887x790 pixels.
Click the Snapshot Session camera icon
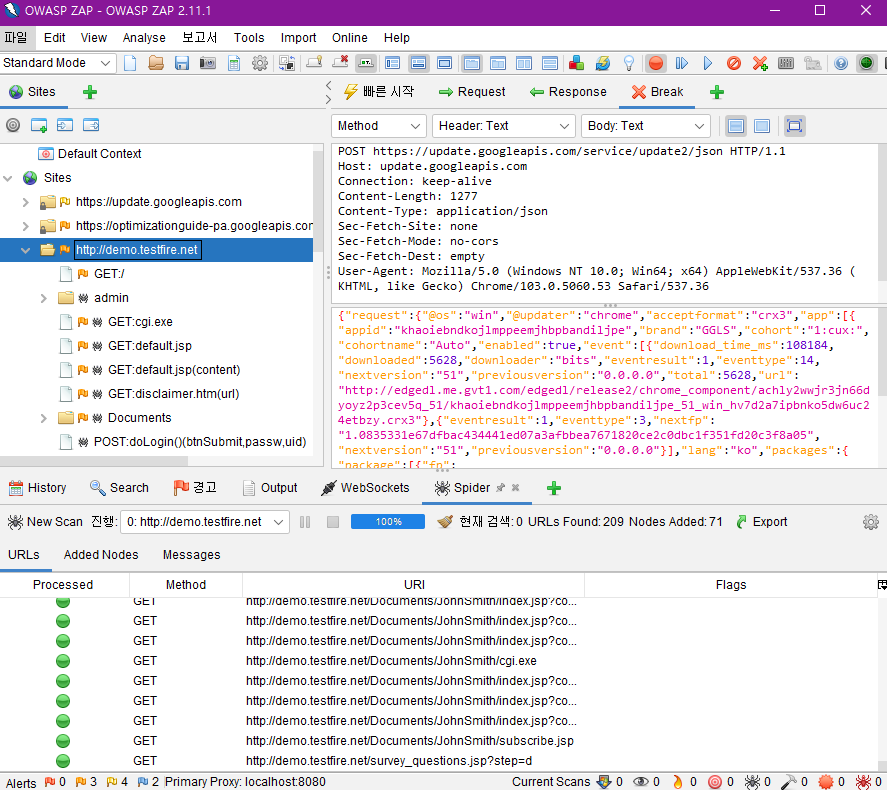click(208, 63)
